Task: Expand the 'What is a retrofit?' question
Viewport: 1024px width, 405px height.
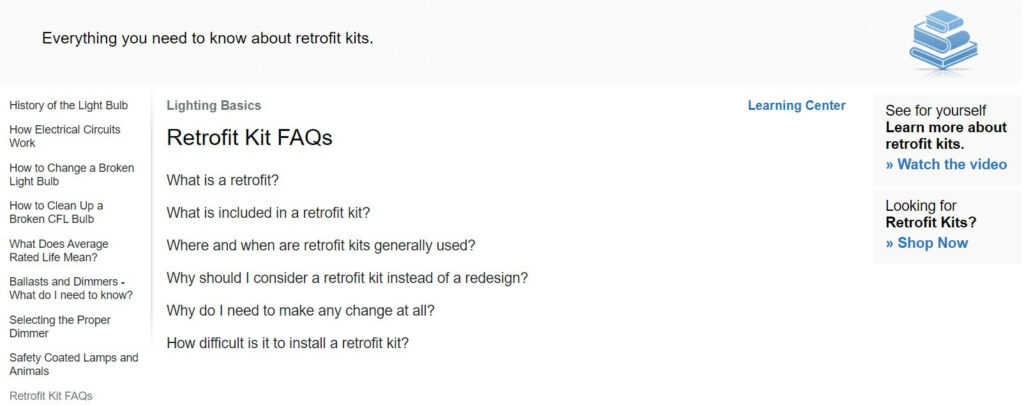Action: click(x=222, y=180)
